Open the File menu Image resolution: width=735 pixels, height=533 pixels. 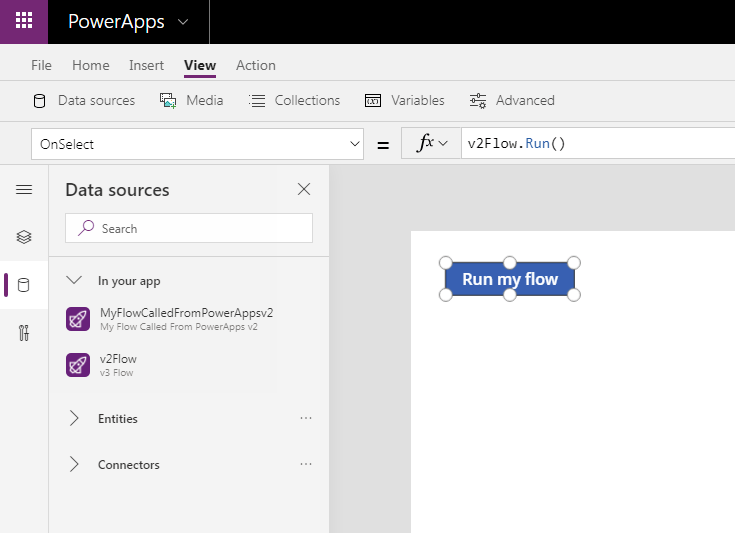tap(41, 65)
